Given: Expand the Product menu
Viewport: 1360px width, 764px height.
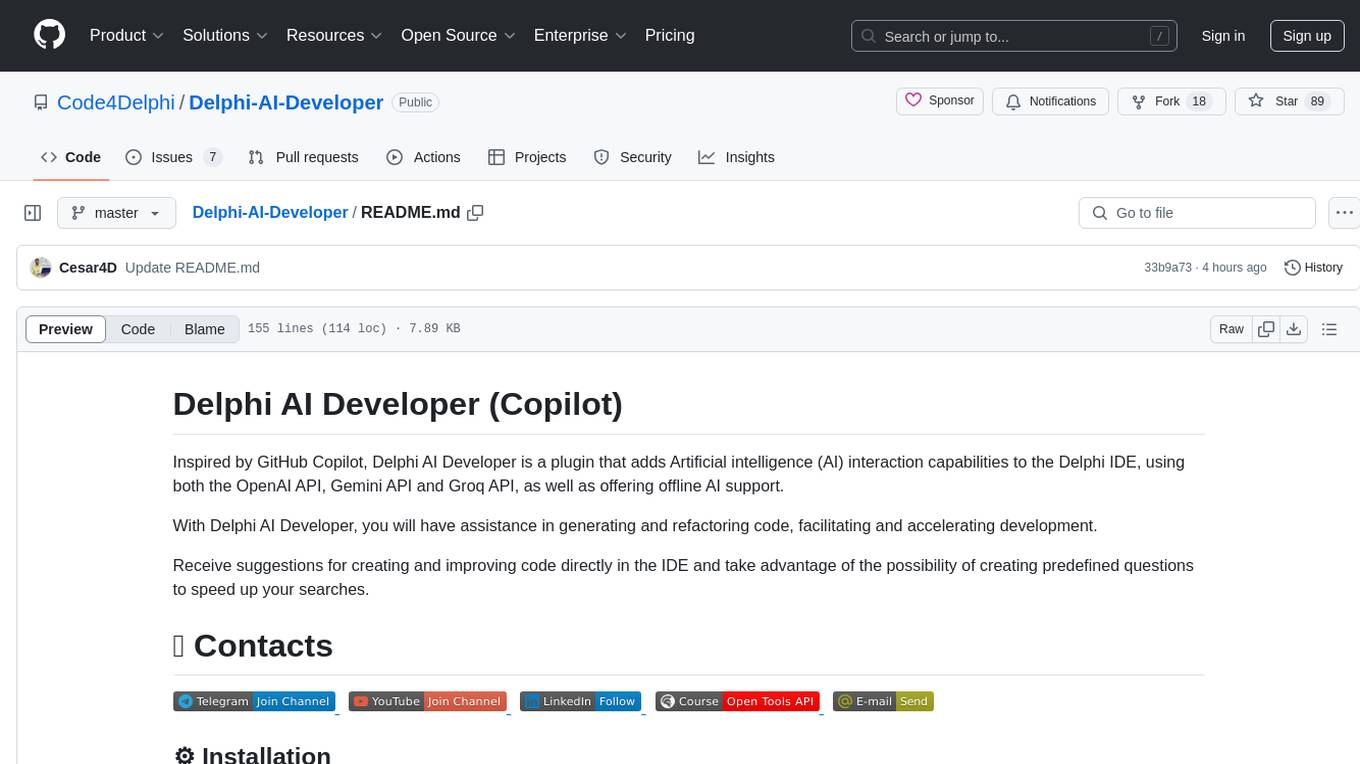Looking at the screenshot, I should pyautogui.click(x=127, y=35).
